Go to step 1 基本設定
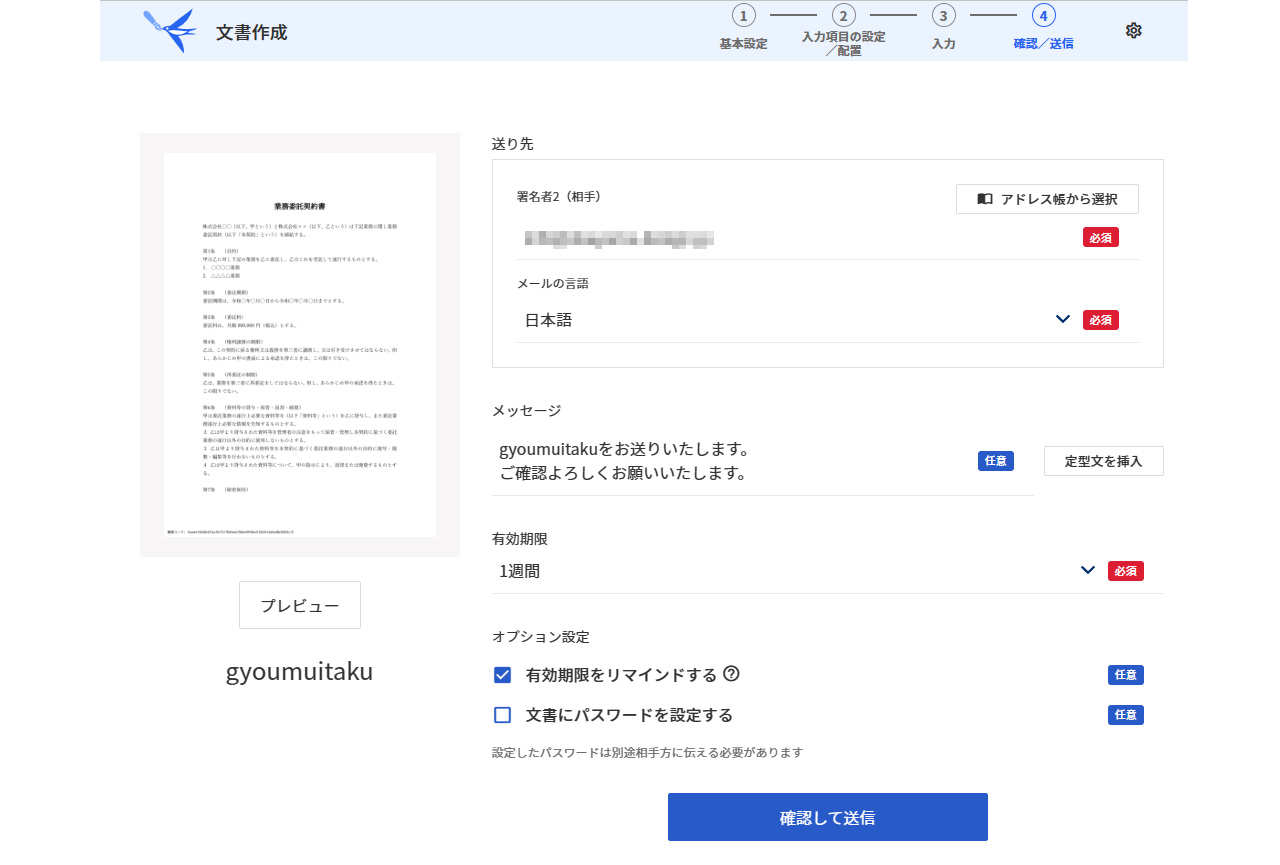Screen dimensions: 1280x865 click(x=743, y=29)
